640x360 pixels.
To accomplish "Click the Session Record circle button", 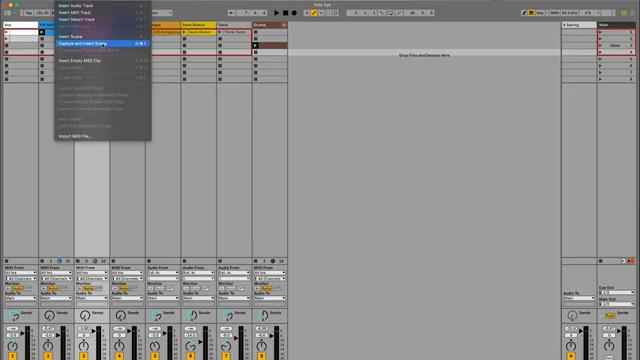I will [x=336, y=13].
